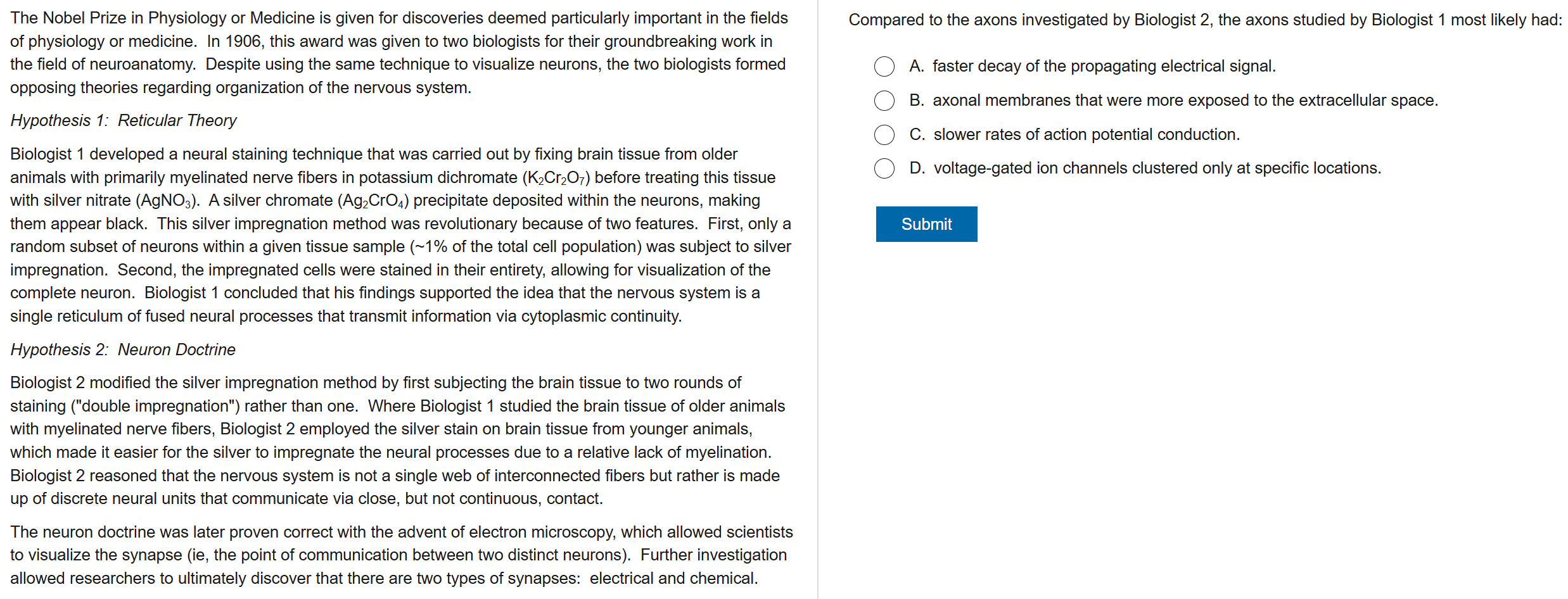Image resolution: width=1568 pixels, height=599 pixels.
Task: Select radio button for answer B
Action: (884, 101)
